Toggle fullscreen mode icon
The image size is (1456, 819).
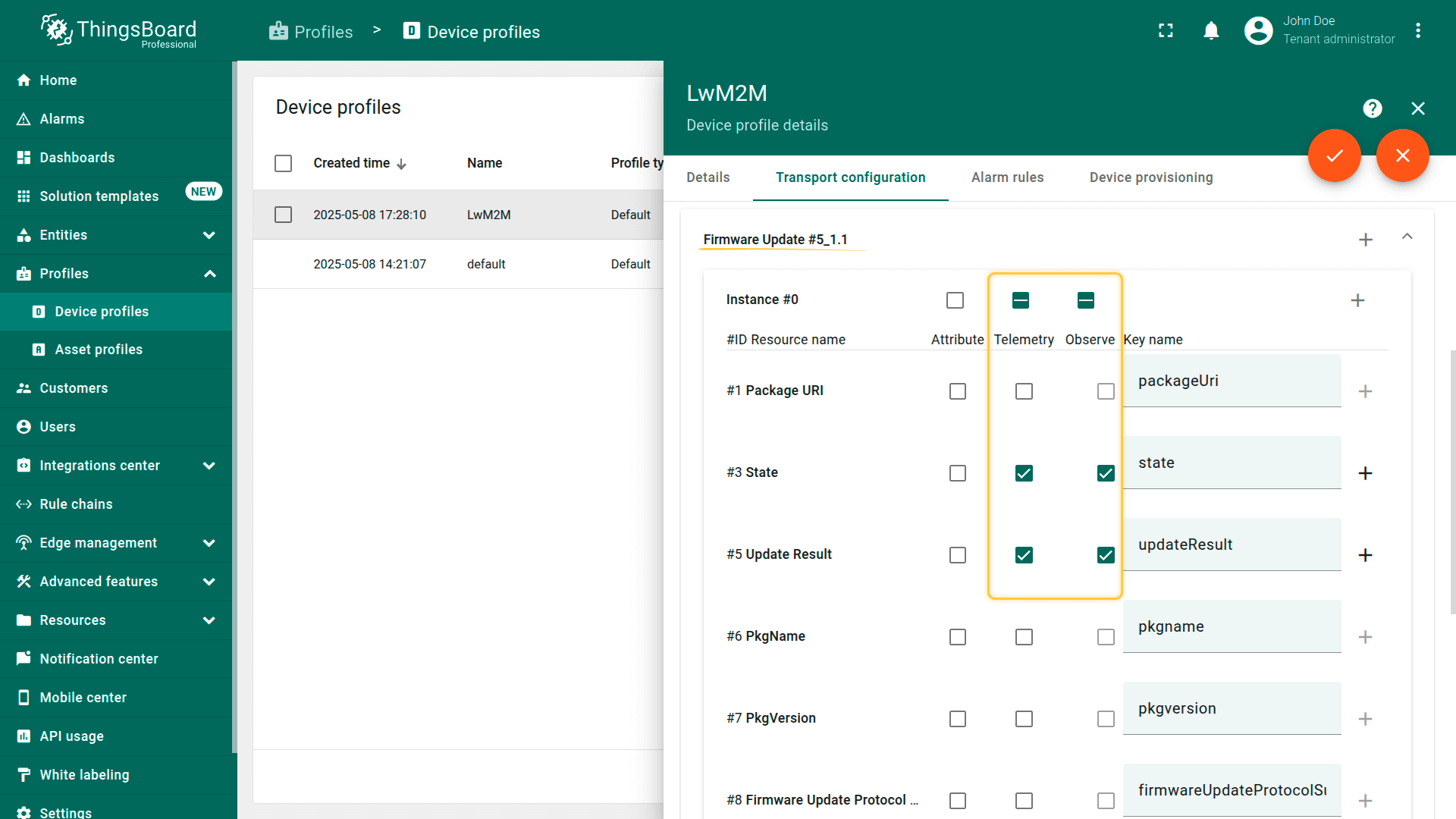click(1166, 31)
